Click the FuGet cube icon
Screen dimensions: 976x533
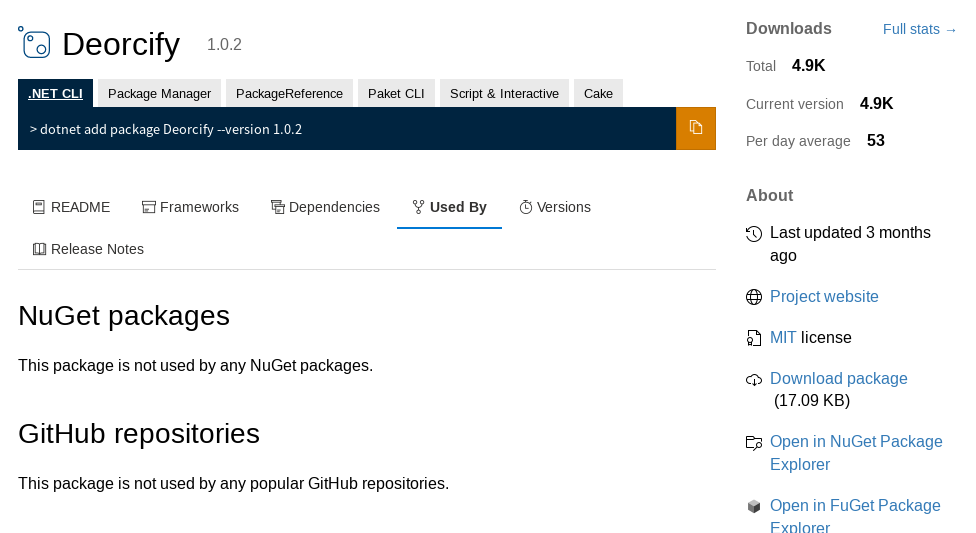[754, 506]
